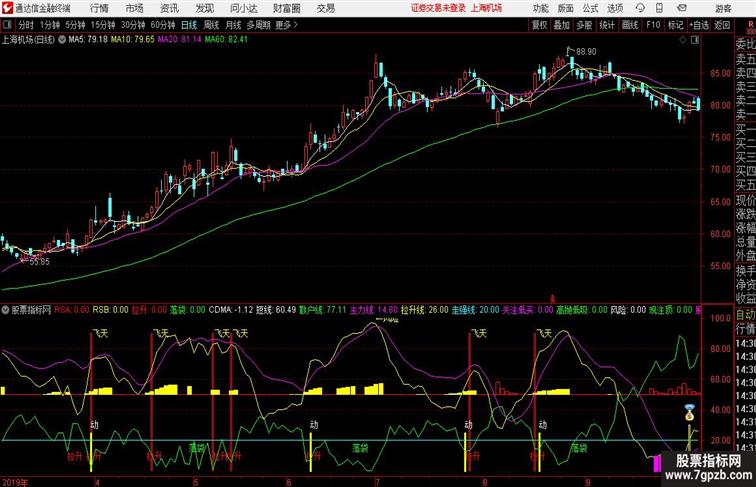Switch to the 月线 monthly tab

(x=233, y=25)
